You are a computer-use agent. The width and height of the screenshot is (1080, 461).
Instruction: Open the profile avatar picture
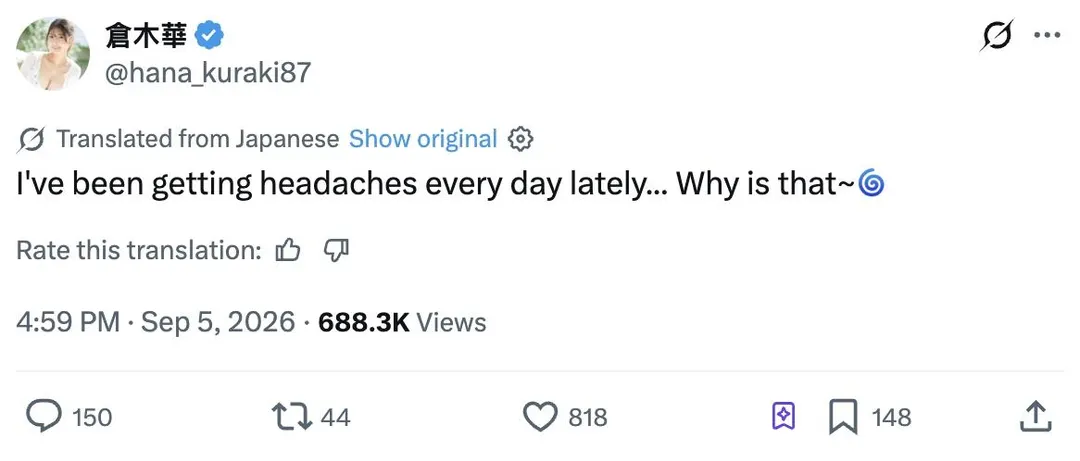pyautogui.click(x=53, y=54)
